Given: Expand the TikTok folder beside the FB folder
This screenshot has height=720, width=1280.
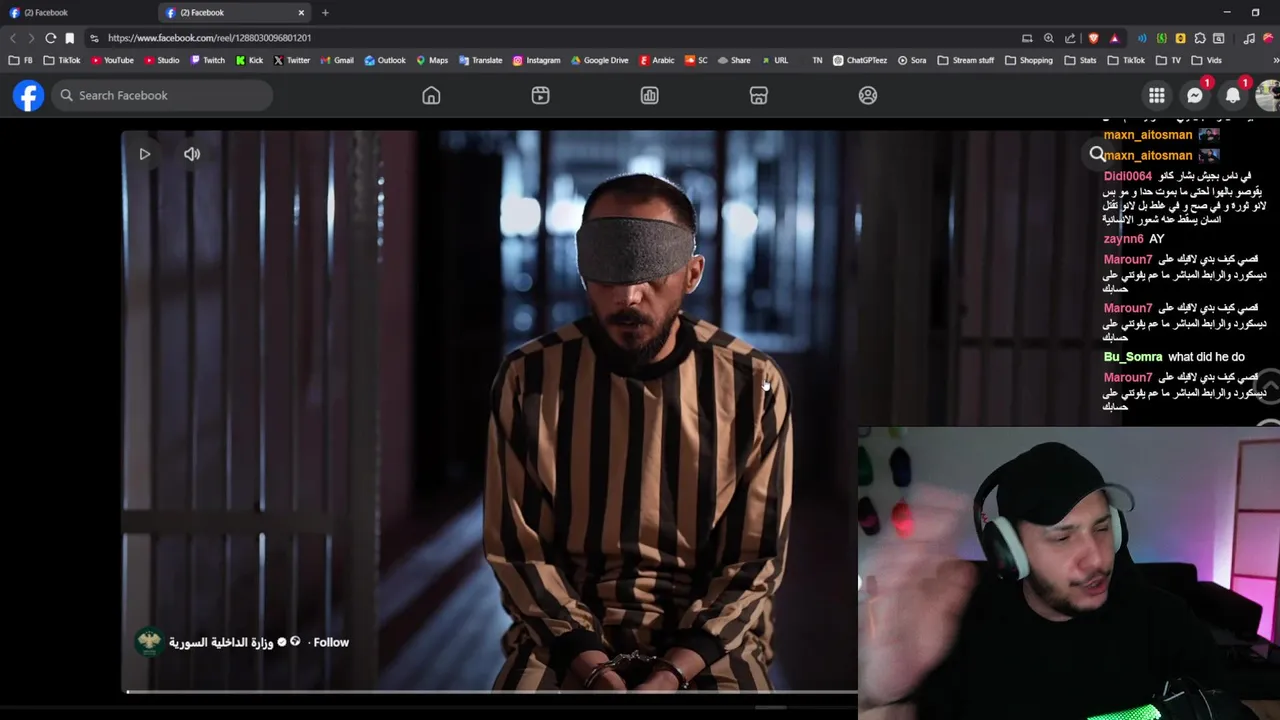Looking at the screenshot, I should pos(62,60).
